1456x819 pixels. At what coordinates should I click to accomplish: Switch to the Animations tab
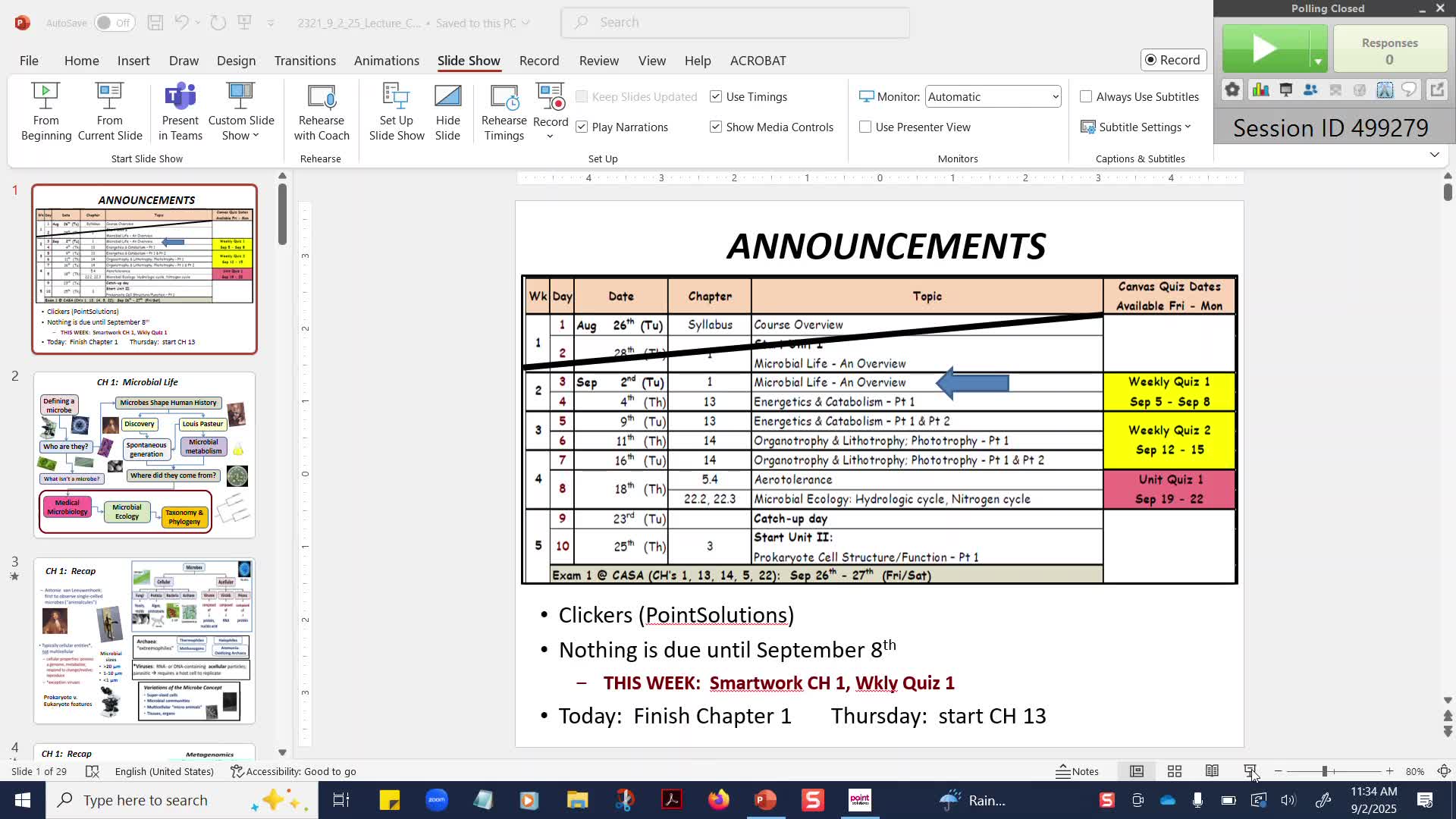point(386,61)
